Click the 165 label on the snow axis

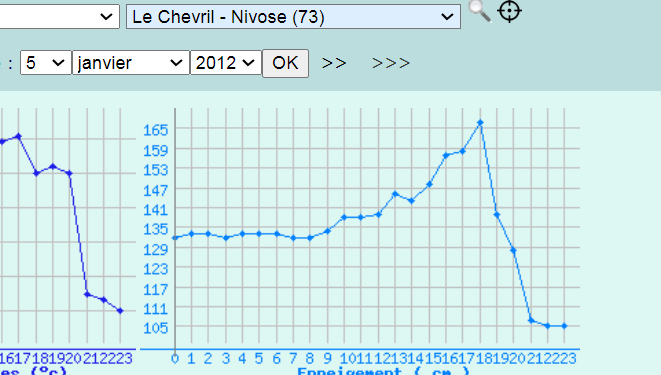[x=156, y=130]
